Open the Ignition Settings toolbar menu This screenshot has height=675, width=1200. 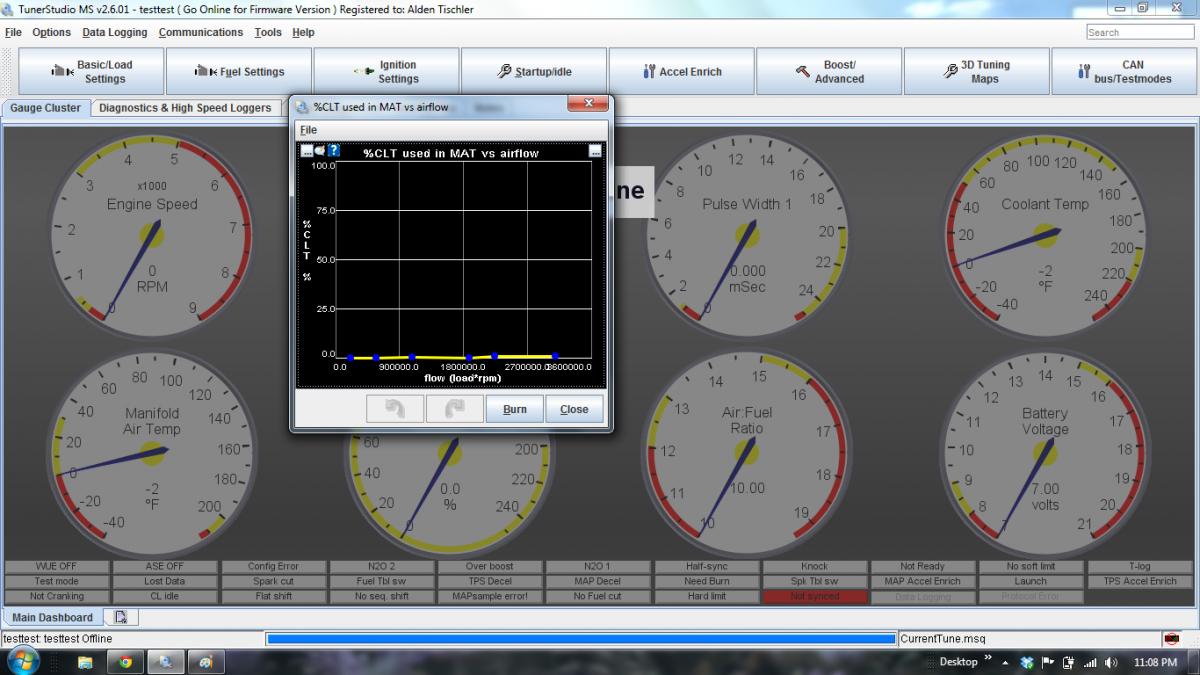(x=386, y=72)
